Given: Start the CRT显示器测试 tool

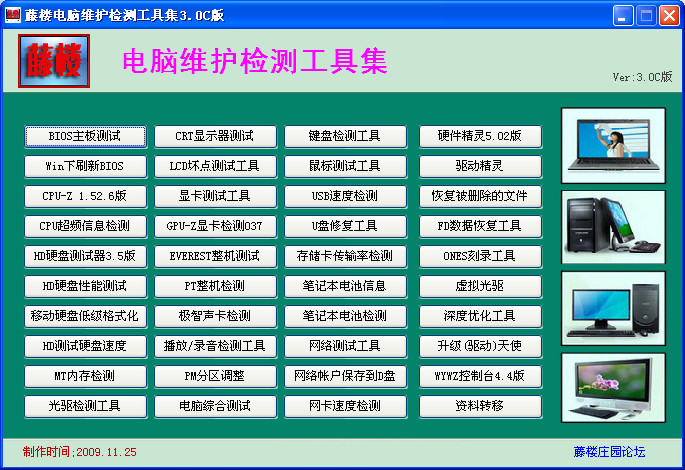Looking at the screenshot, I should coord(214,136).
